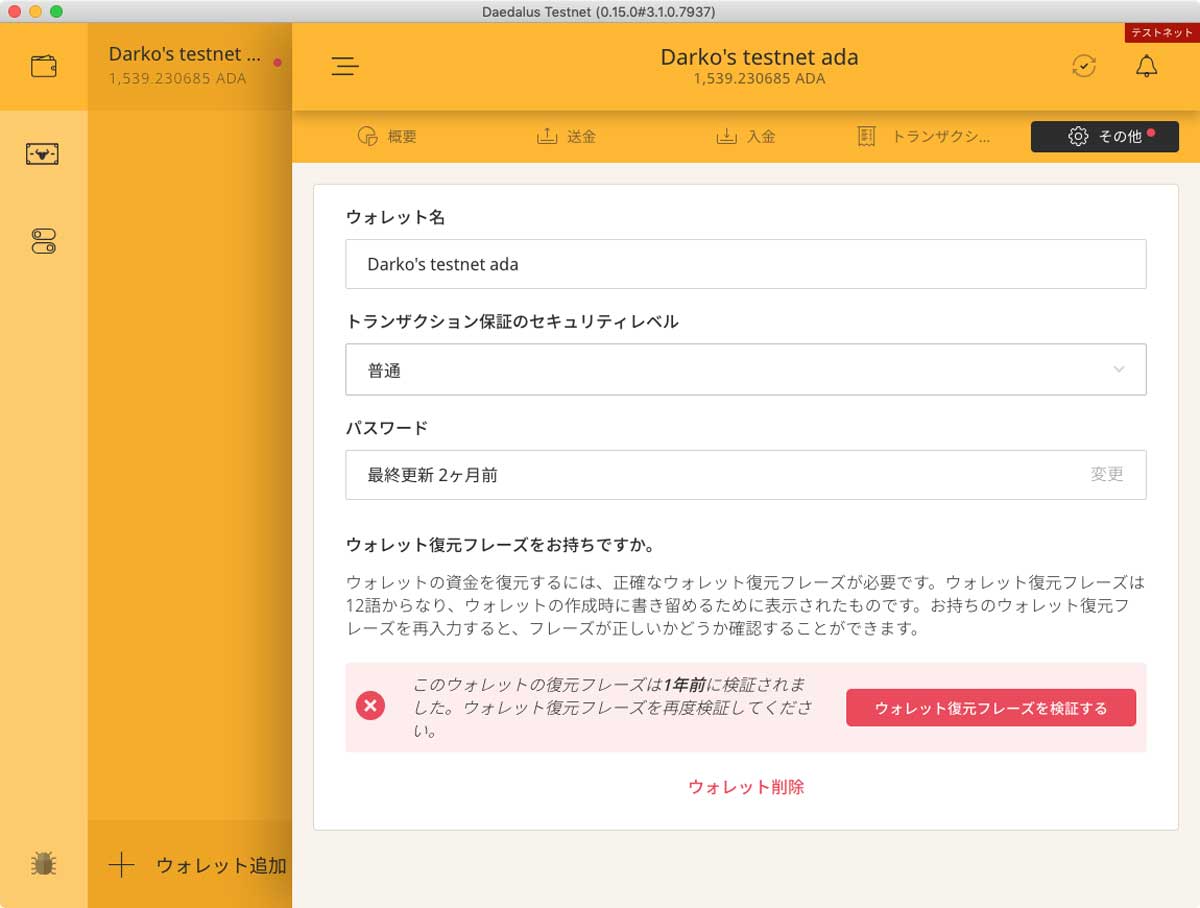The height and width of the screenshot is (908, 1200).
Task: Open the paper wallet certificate section icon
Action: pos(43,154)
